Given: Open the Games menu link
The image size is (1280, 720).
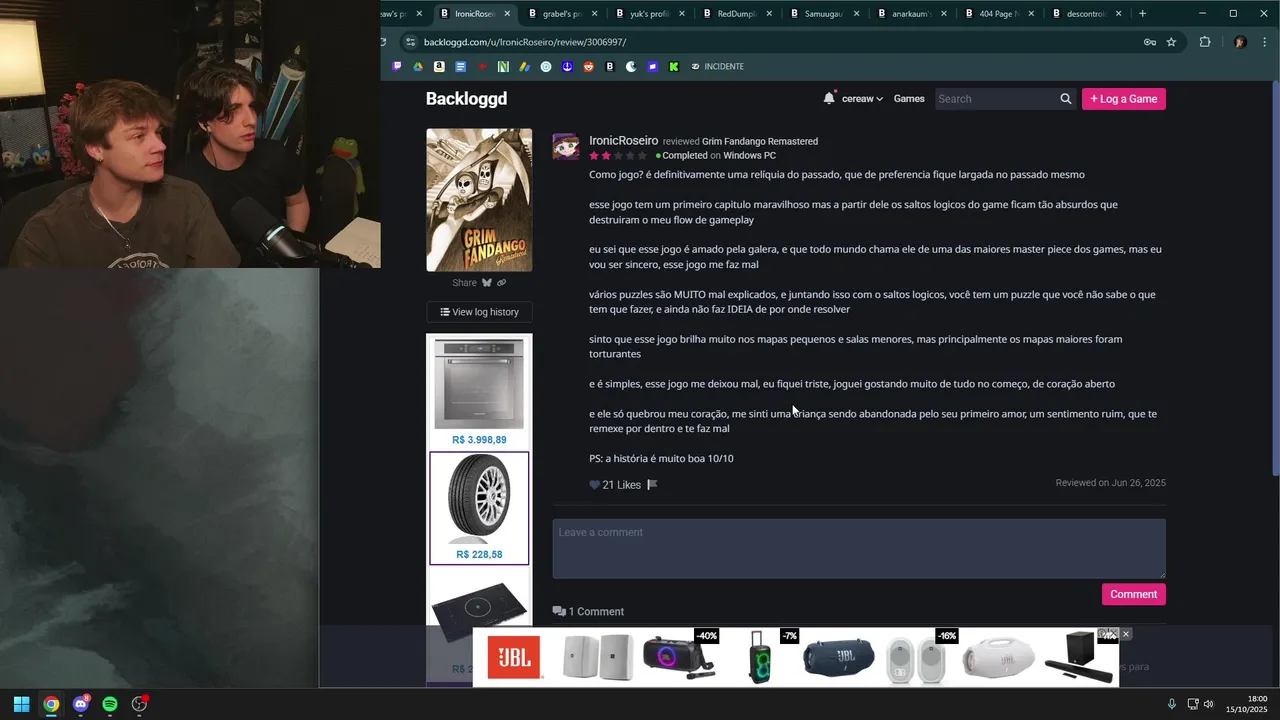Looking at the screenshot, I should 909,99.
